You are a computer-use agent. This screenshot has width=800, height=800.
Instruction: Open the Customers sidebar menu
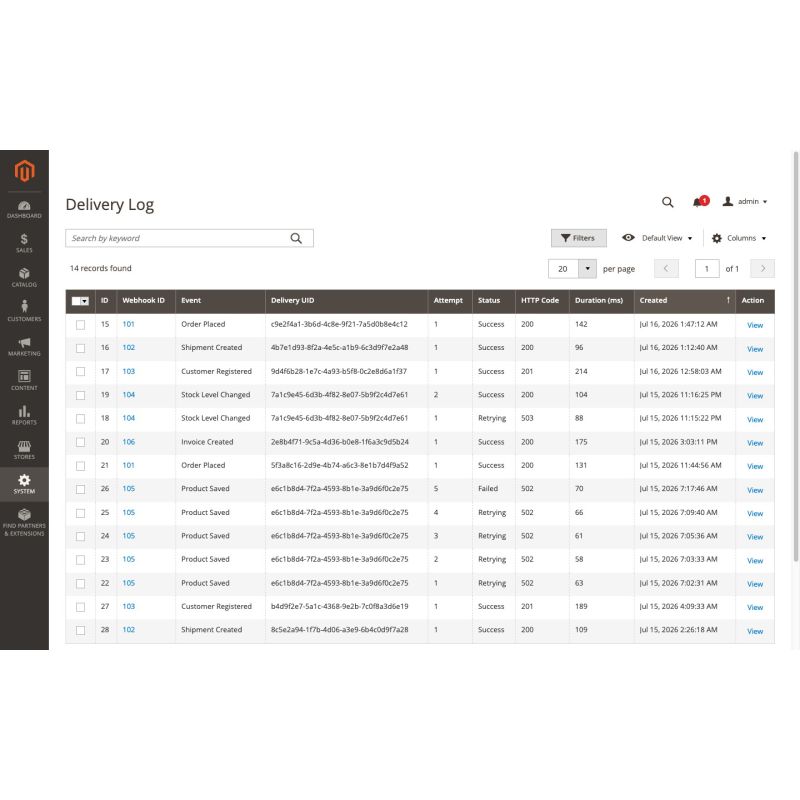pyautogui.click(x=24, y=312)
